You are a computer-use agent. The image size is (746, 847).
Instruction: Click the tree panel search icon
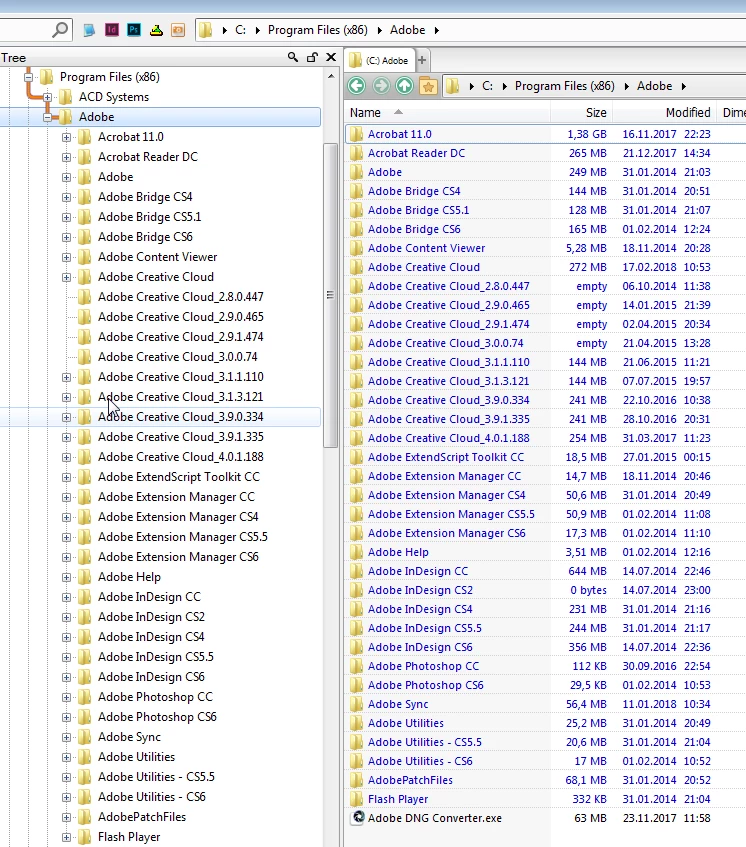[293, 57]
